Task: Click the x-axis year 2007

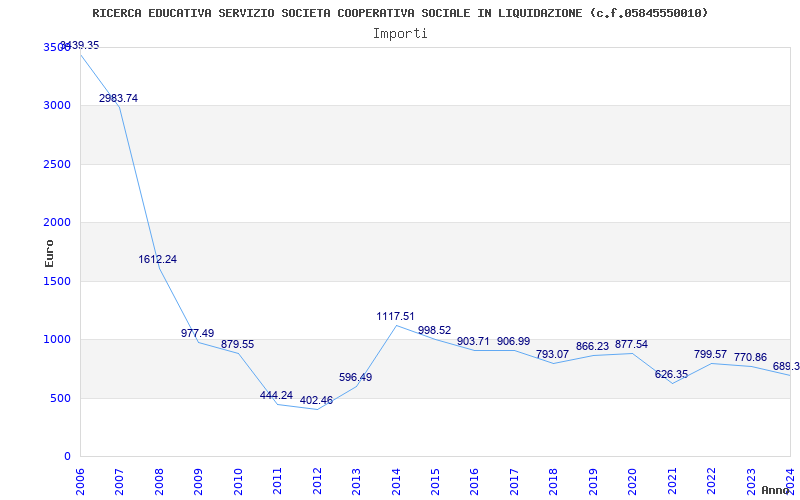Action: tap(120, 481)
